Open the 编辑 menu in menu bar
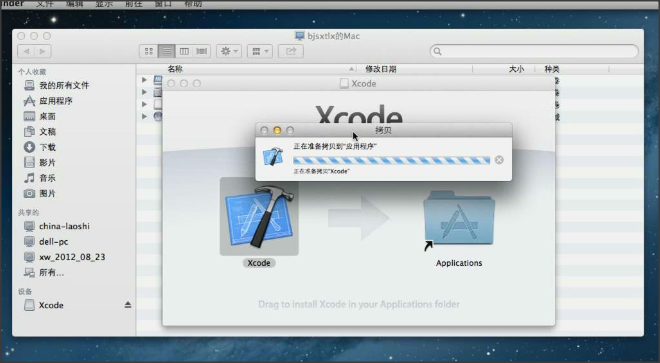Screen dimensions: 660x363 click(x=75, y=4)
